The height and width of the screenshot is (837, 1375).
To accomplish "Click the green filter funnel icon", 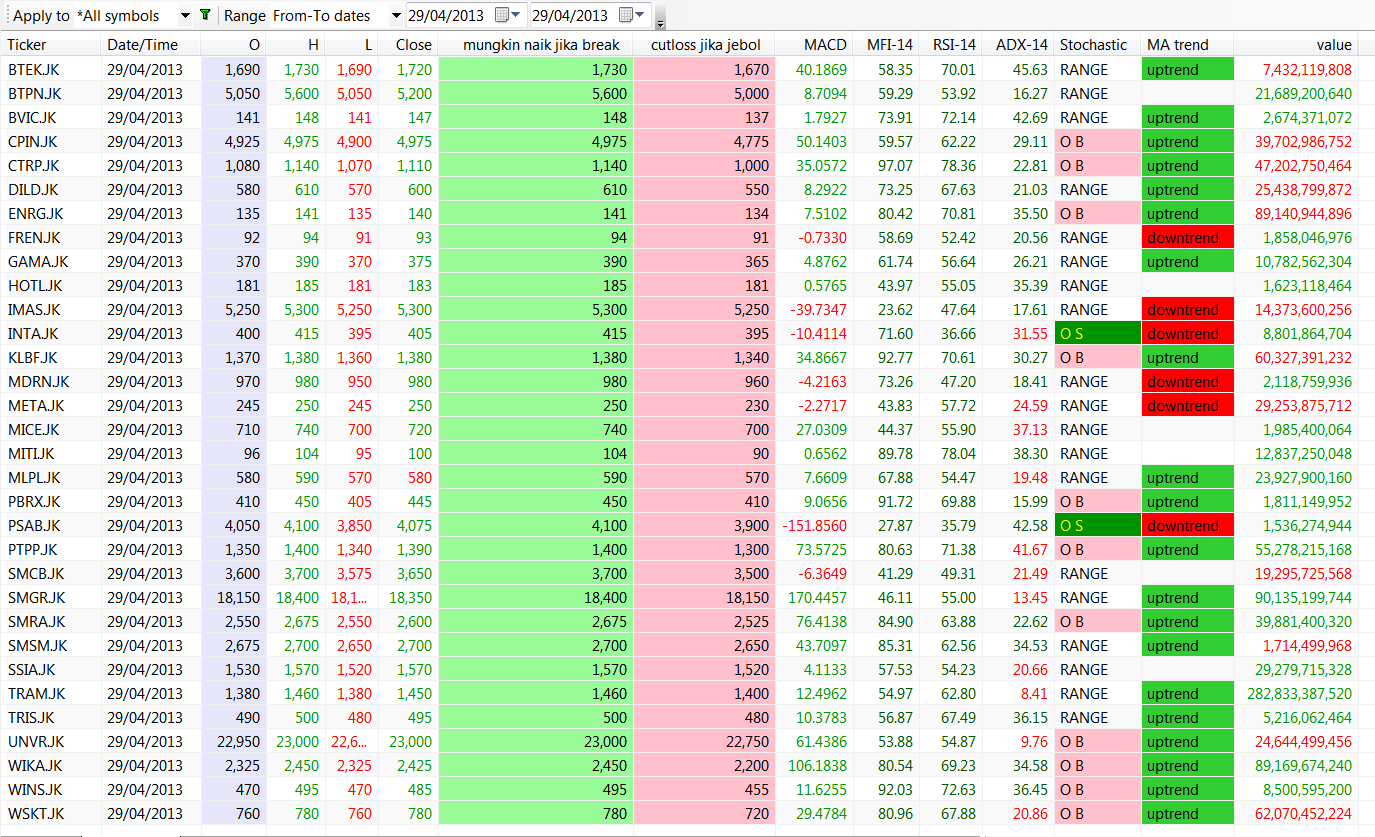I will (x=205, y=15).
